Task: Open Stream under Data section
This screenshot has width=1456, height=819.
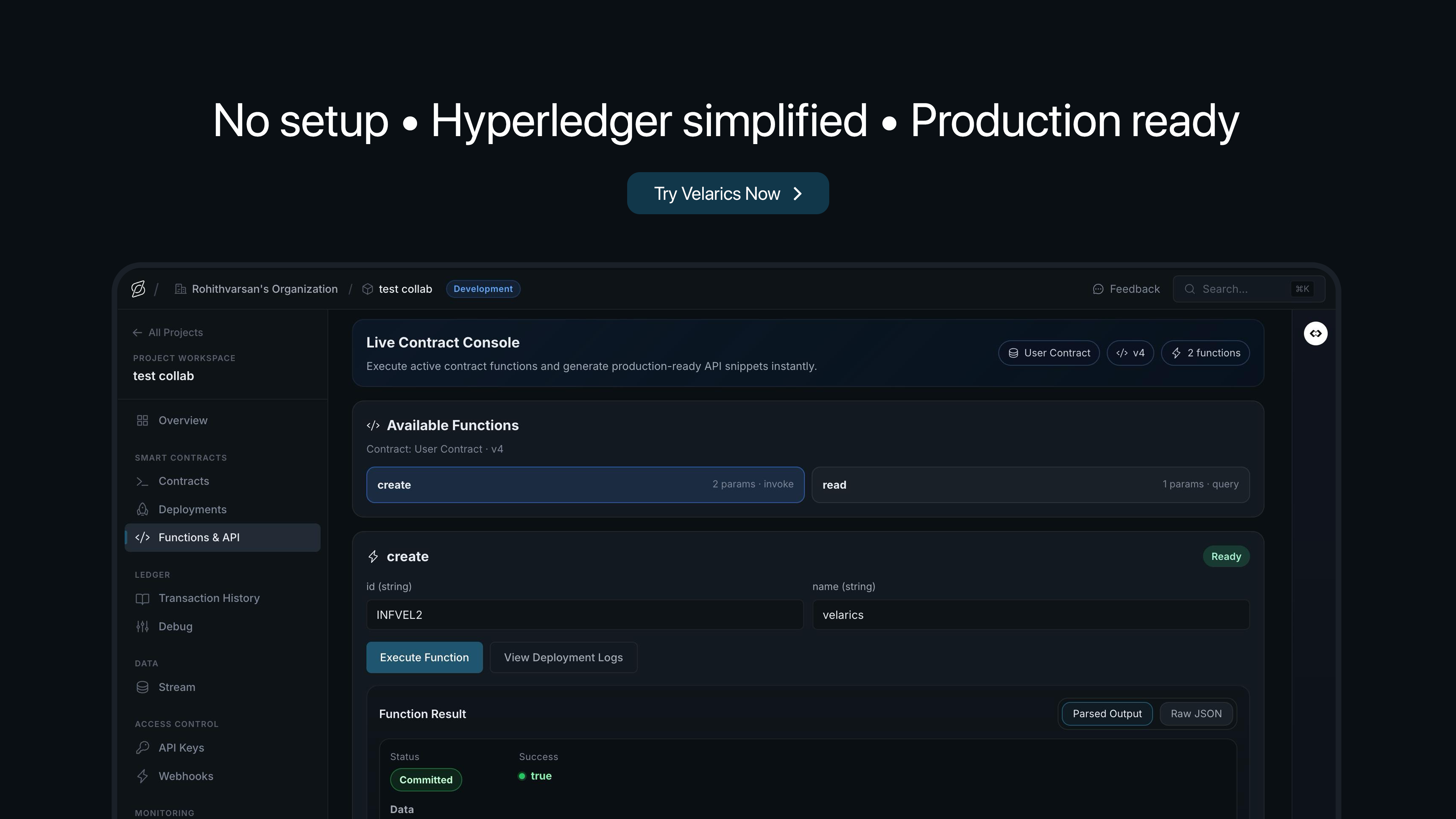Action: [x=176, y=687]
